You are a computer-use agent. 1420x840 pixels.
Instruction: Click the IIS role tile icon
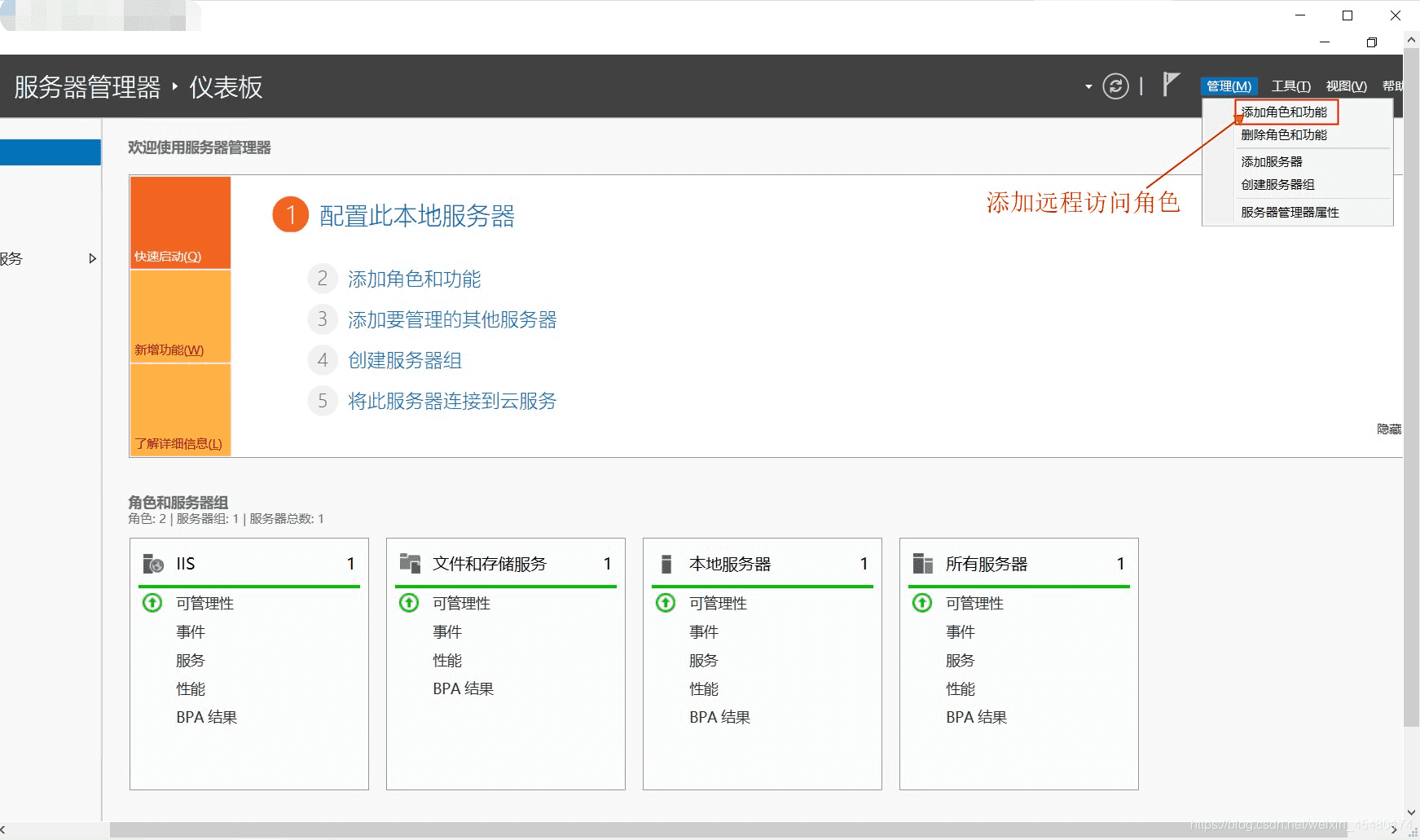pyautogui.click(x=153, y=564)
